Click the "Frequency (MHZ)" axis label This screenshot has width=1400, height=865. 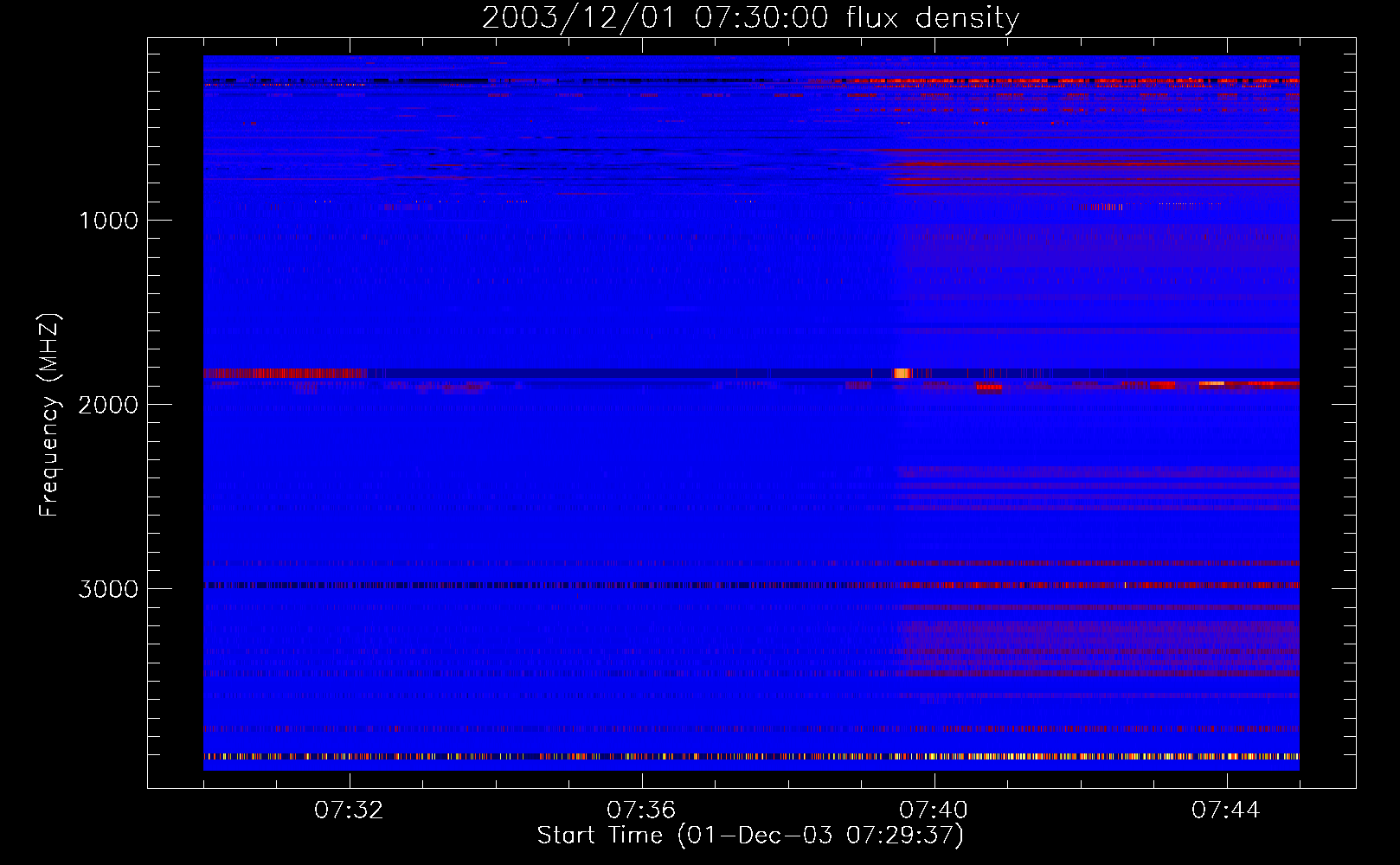coord(50,415)
